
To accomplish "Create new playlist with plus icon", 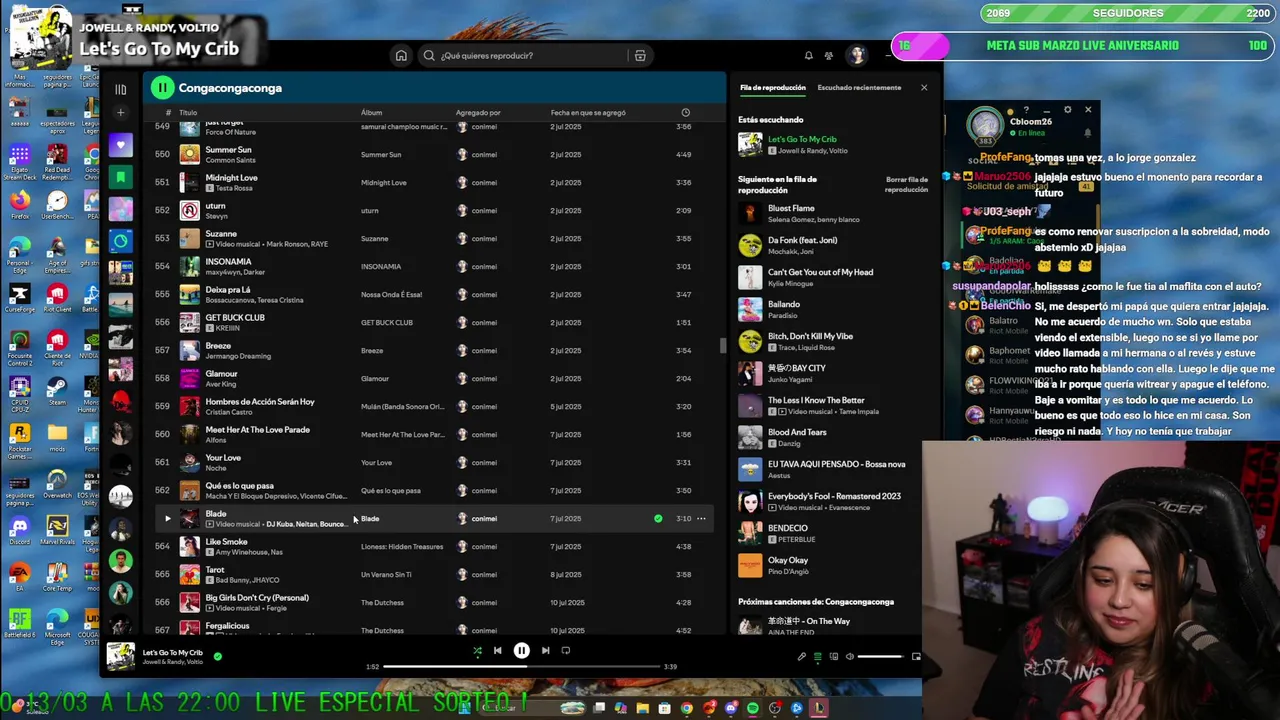I will click(121, 113).
